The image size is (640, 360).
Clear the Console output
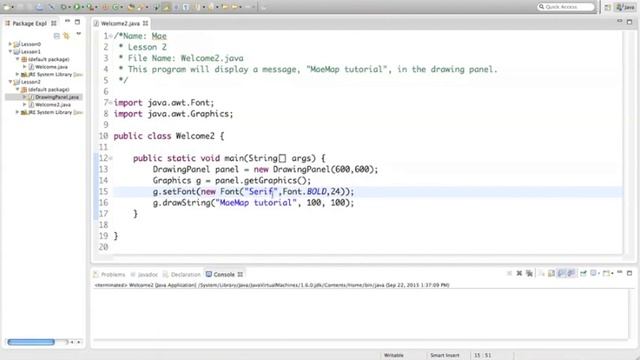point(542,273)
